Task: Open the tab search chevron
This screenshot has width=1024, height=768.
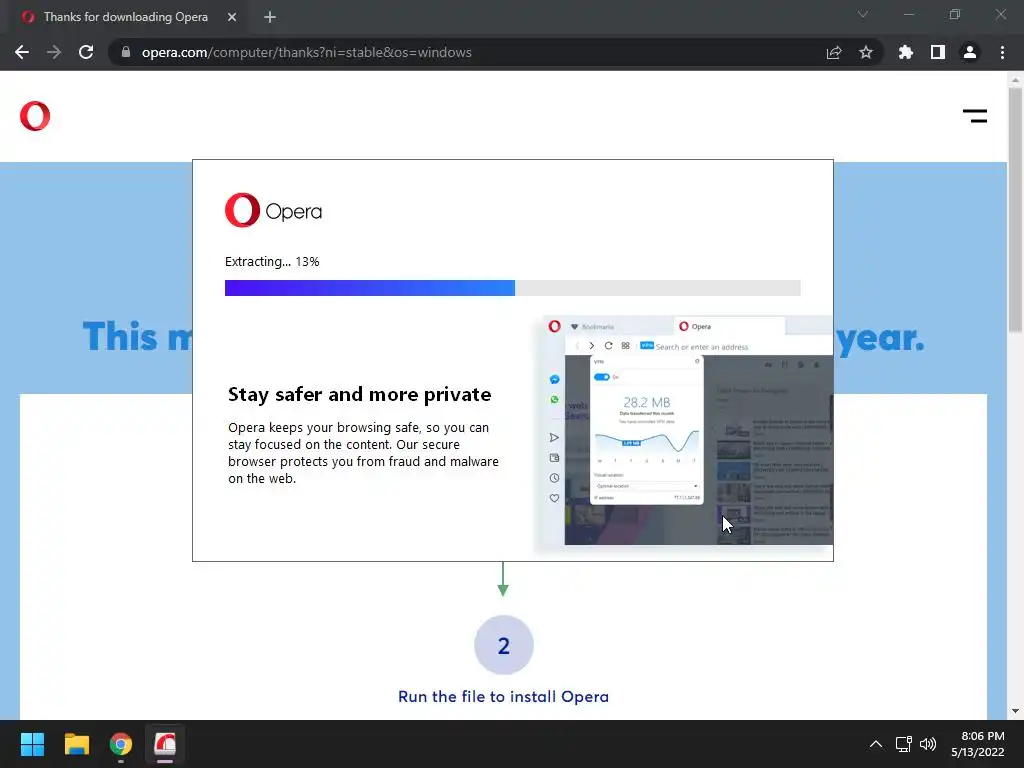Action: point(863,14)
